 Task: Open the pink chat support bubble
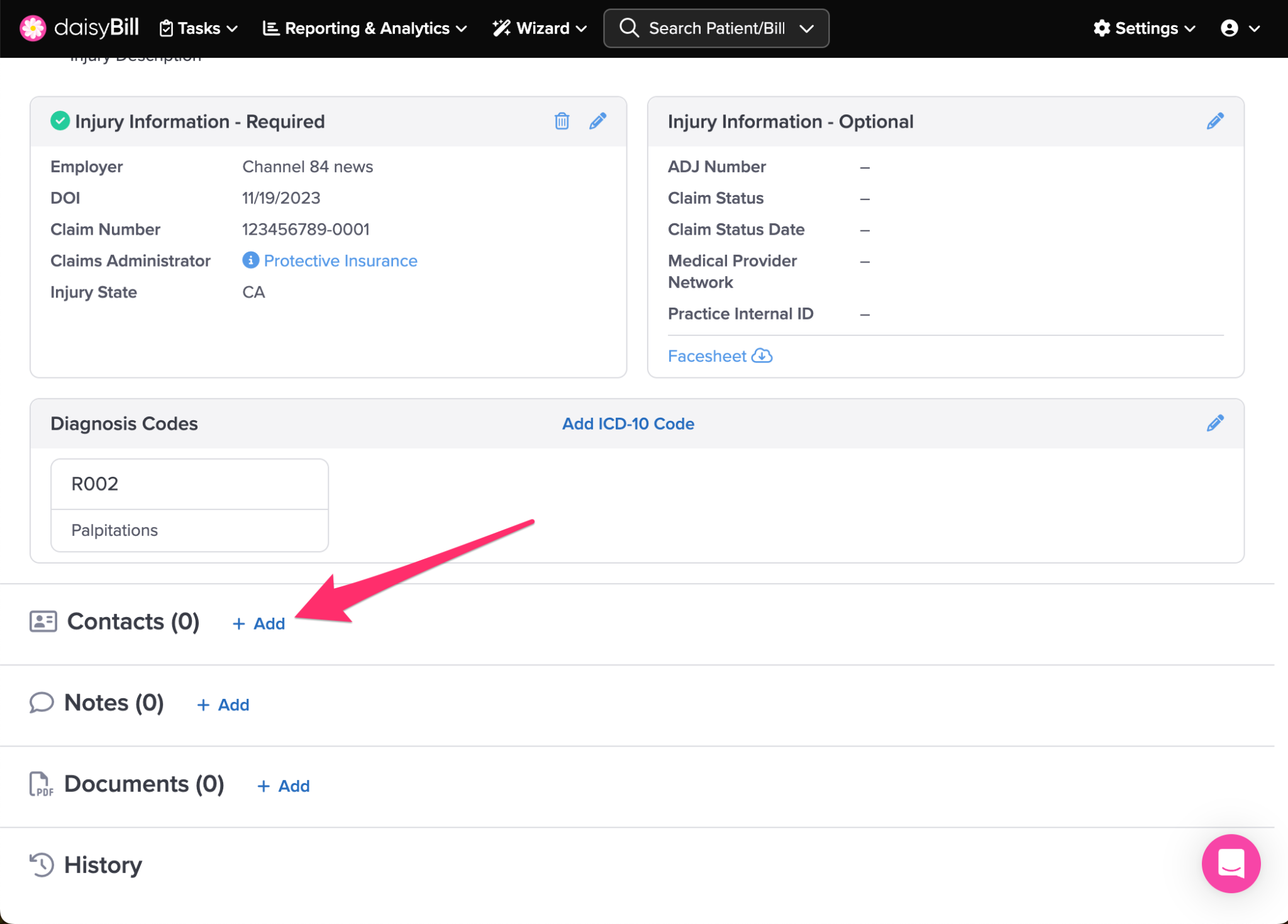pyautogui.click(x=1230, y=863)
